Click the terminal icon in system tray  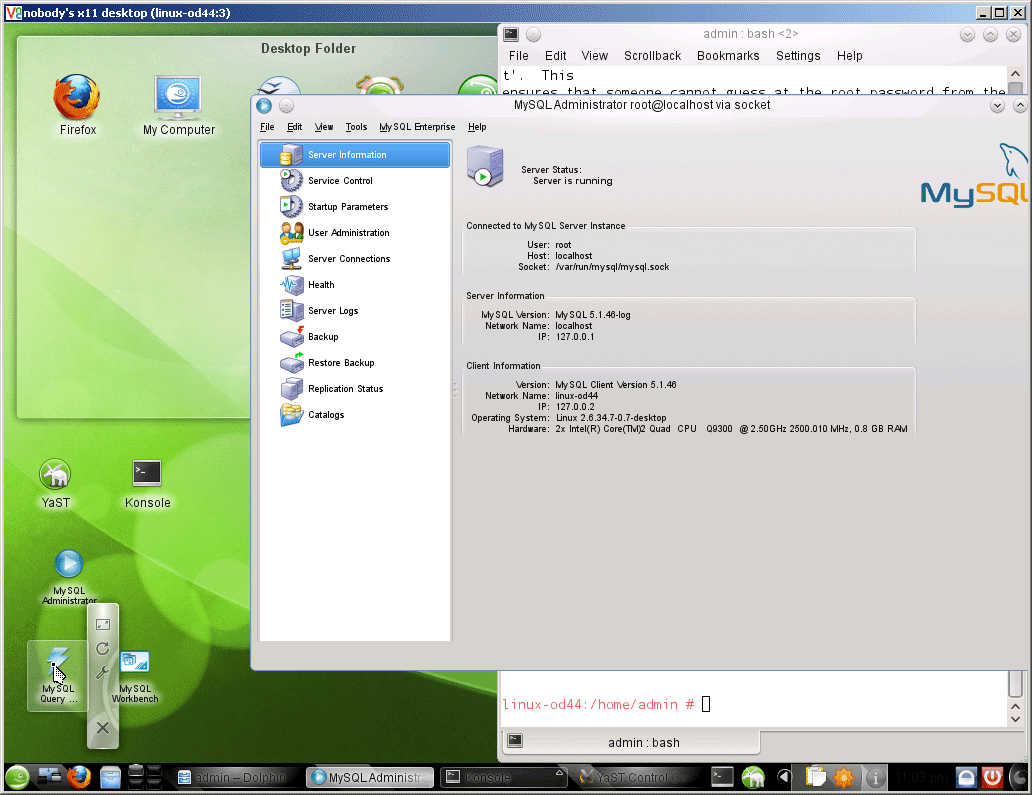[x=722, y=777]
